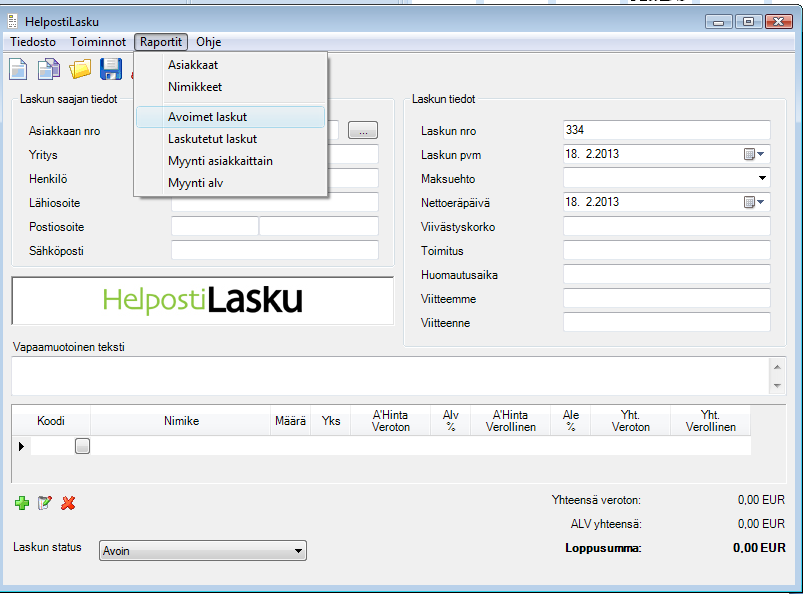Click the Nettoeräpäivä date value
Screen dimensions: 803x594
click(592, 202)
